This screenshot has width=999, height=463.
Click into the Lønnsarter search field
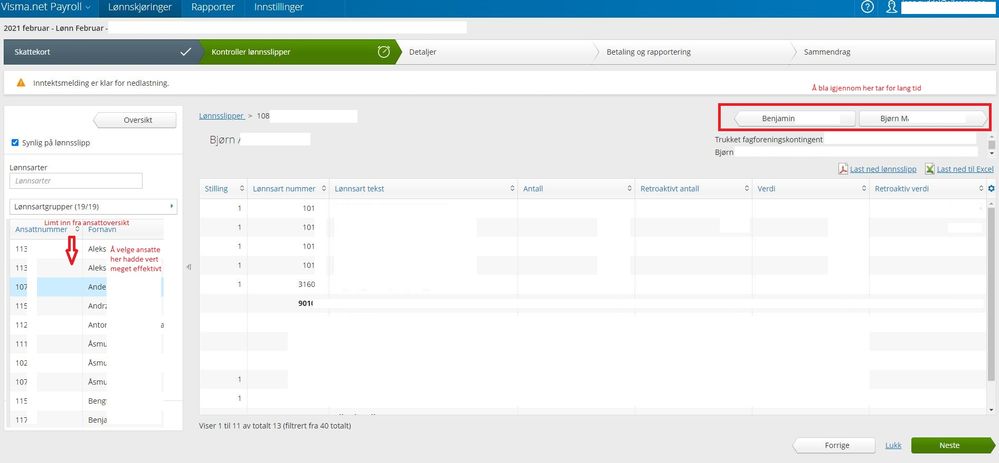pos(76,181)
